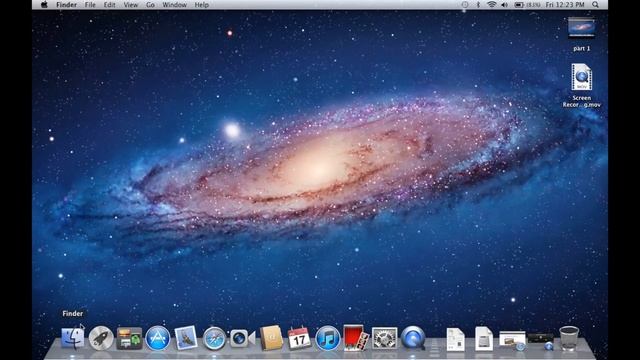640x360 pixels.
Task: Open the File menu
Action: click(x=90, y=5)
